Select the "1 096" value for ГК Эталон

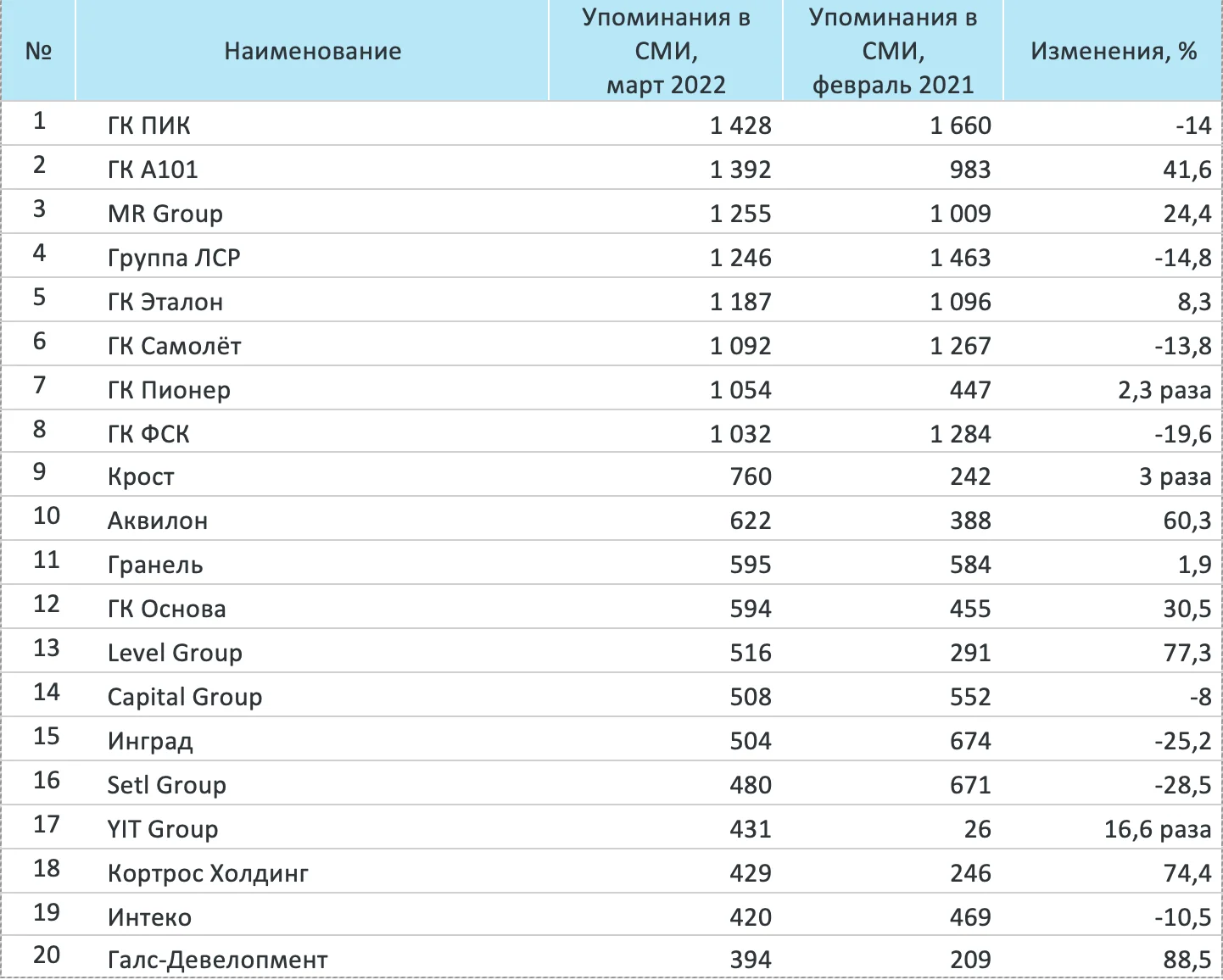[960, 303]
